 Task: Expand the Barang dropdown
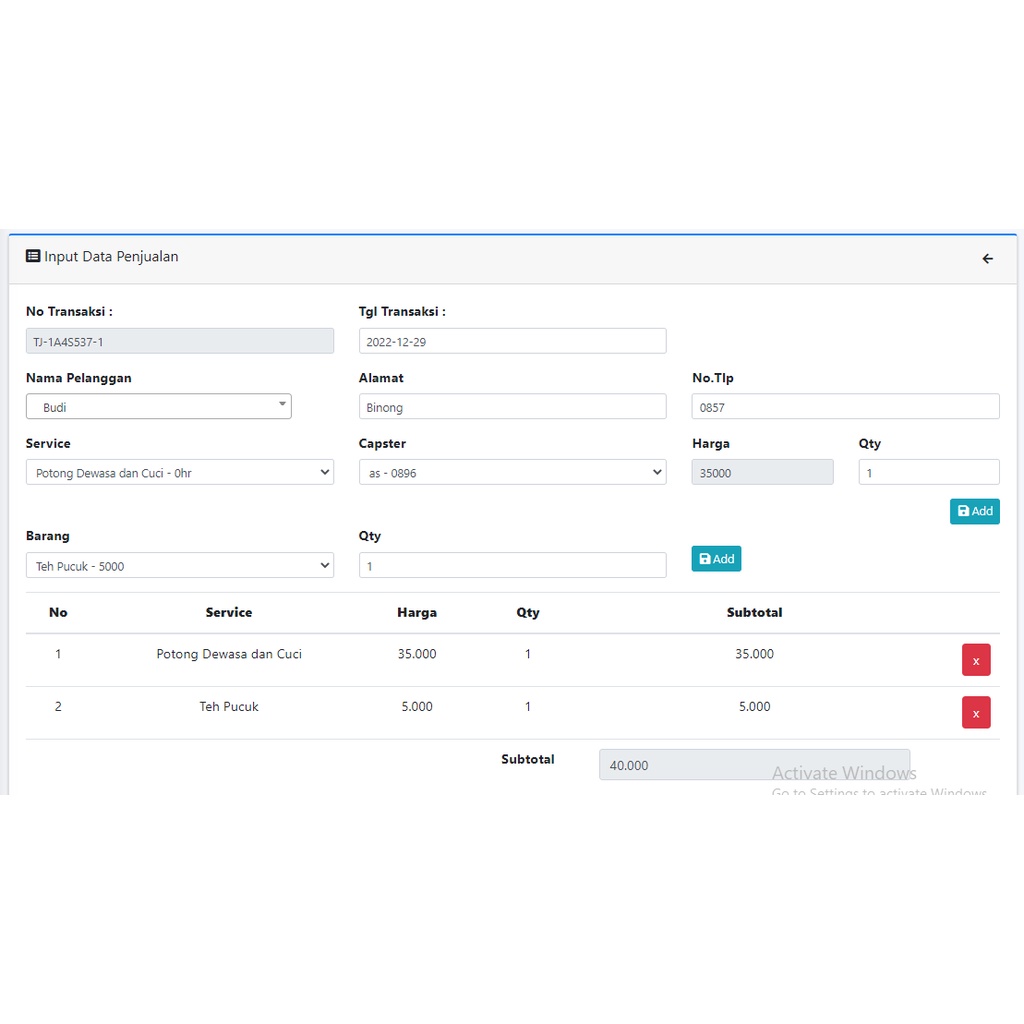click(x=179, y=566)
